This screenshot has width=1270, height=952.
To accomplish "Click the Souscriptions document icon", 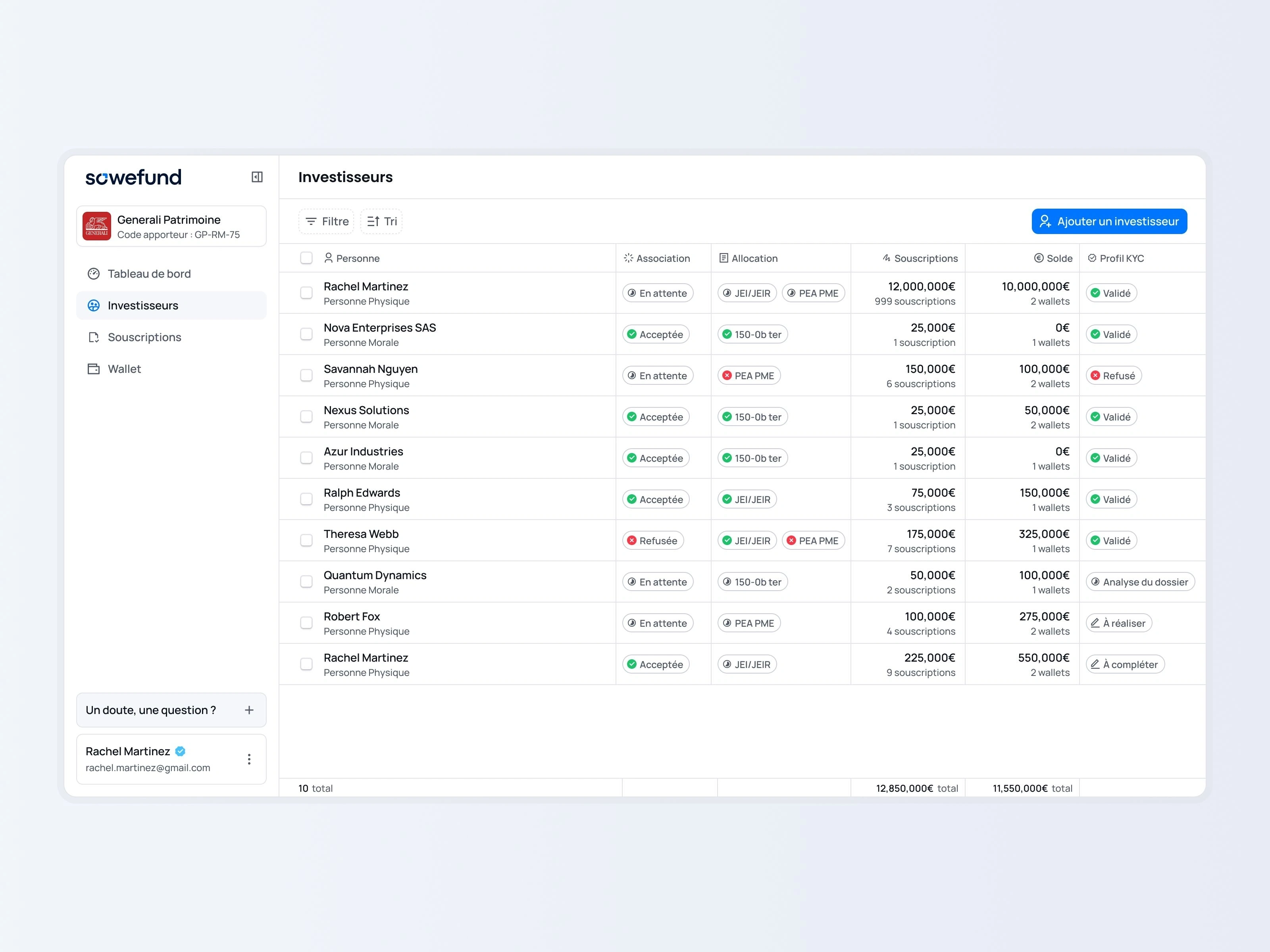I will (94, 338).
